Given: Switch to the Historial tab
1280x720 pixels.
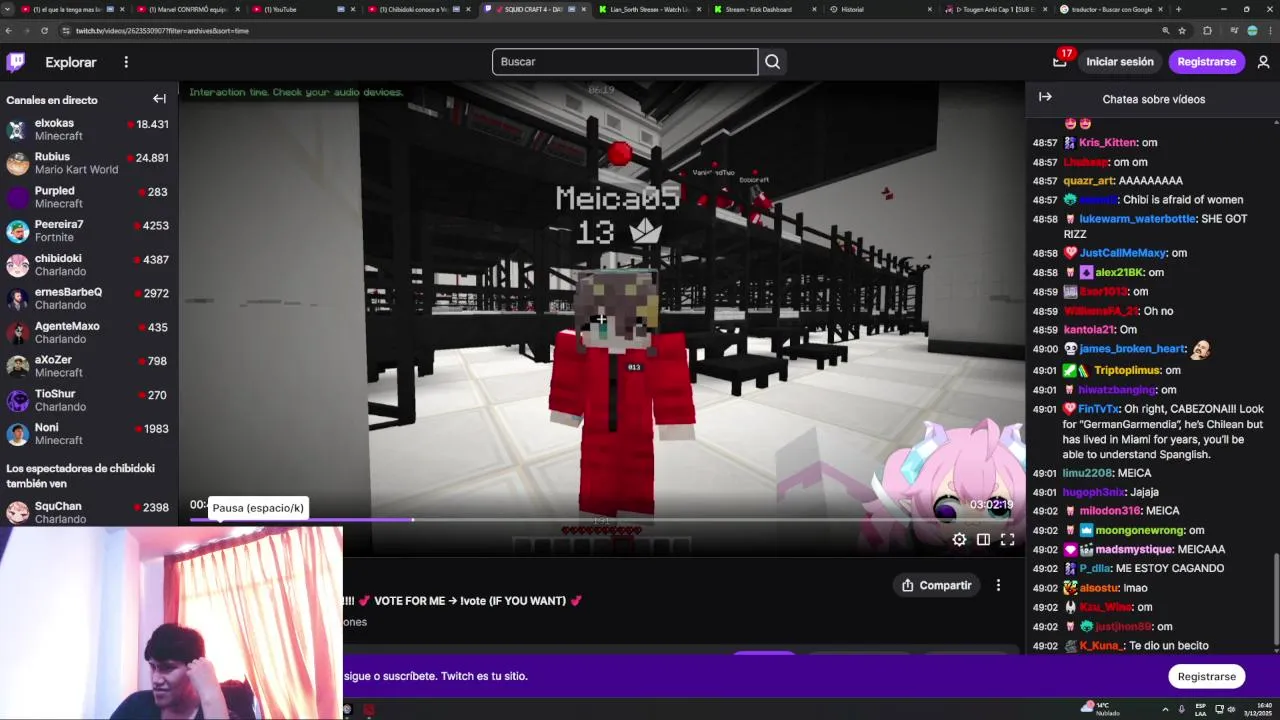Looking at the screenshot, I should pyautogui.click(x=882, y=9).
